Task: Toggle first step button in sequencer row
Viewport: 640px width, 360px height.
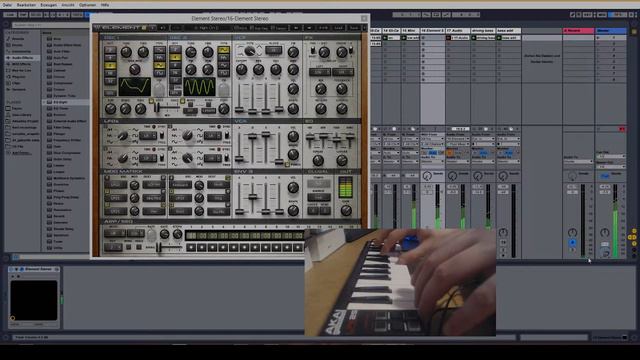Action: 191,247
